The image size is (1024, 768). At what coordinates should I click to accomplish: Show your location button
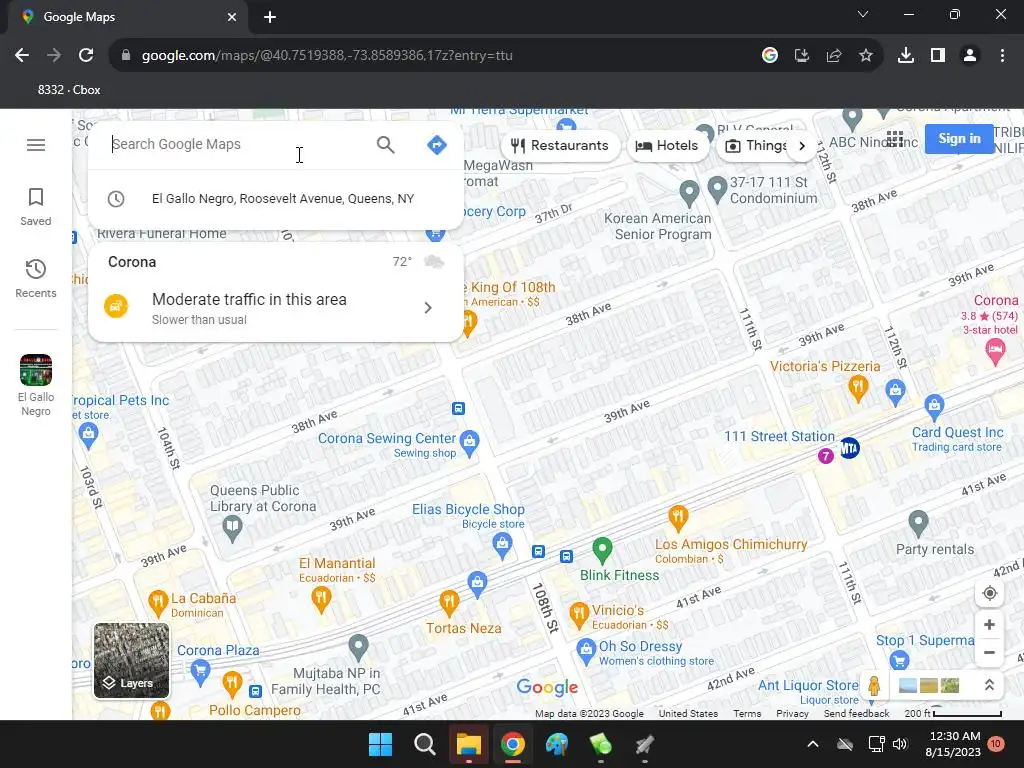click(x=989, y=593)
